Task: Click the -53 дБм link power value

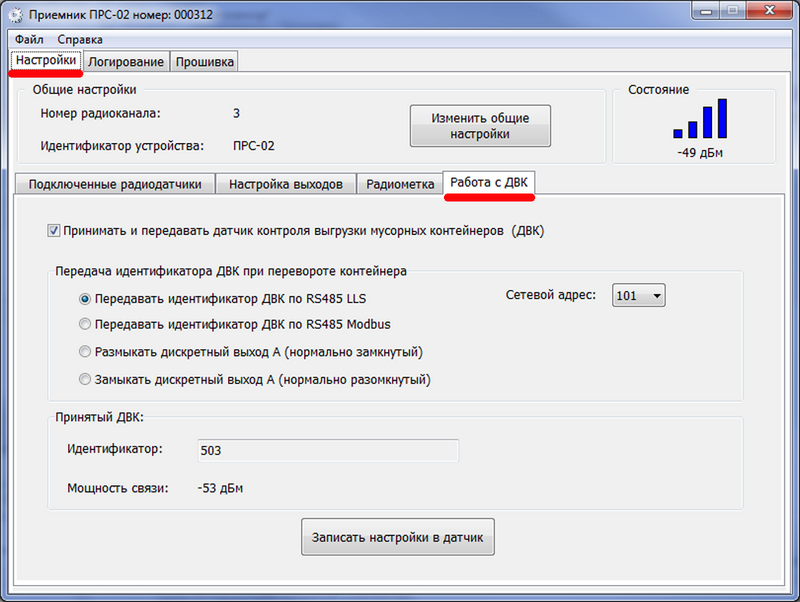Action: click(220, 488)
